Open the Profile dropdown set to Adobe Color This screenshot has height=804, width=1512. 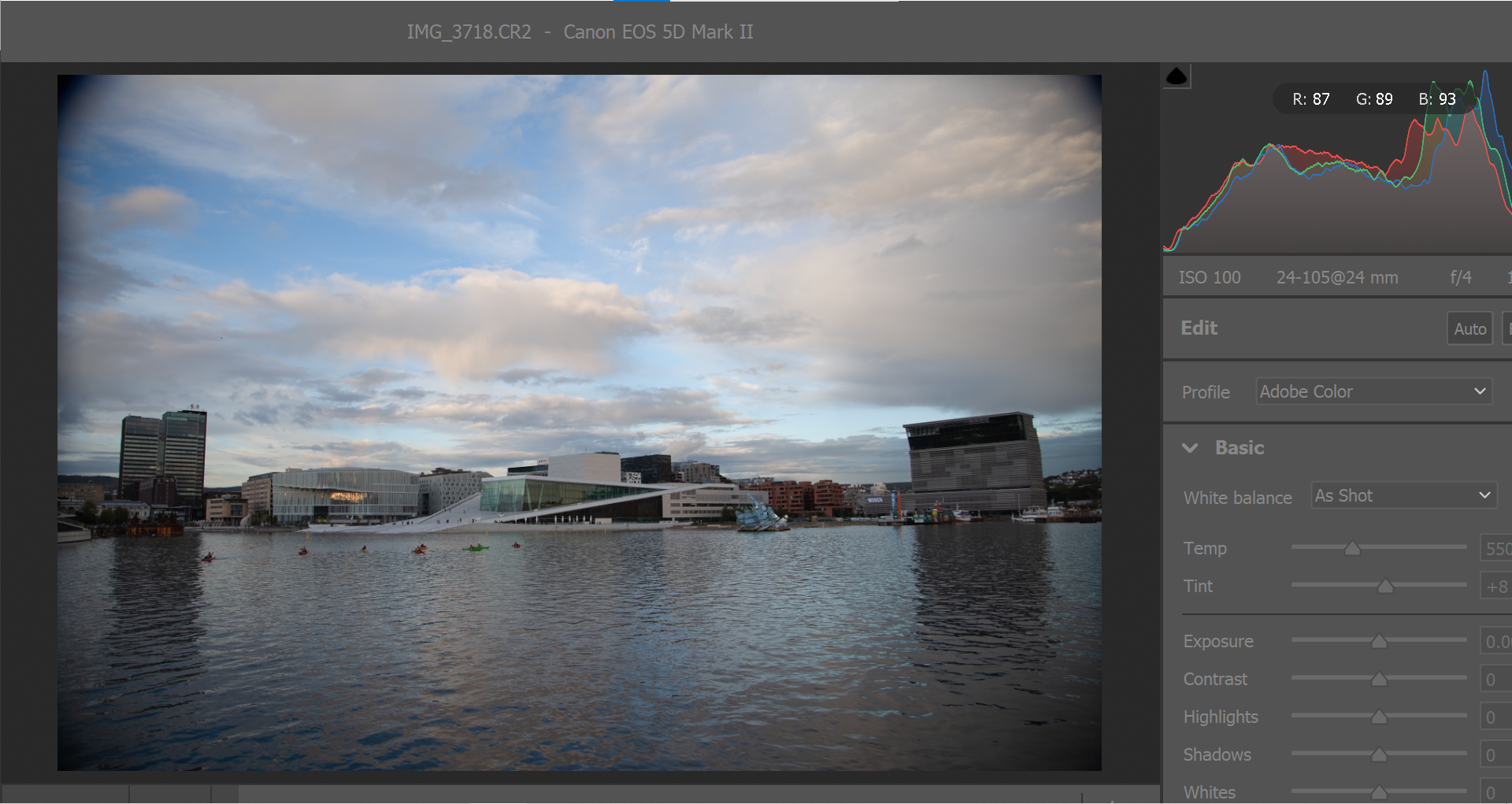(1373, 391)
